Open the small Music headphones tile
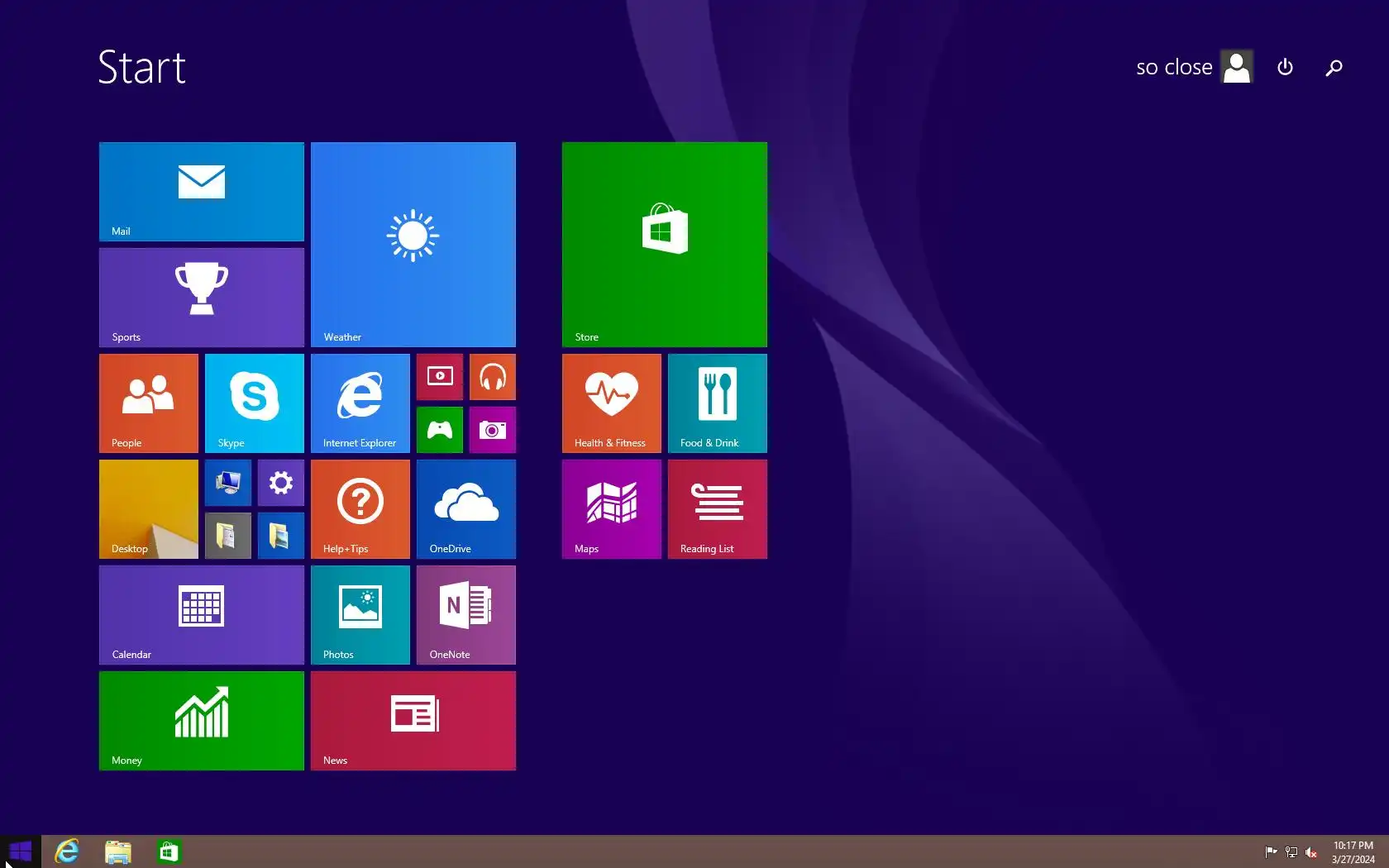1389x868 pixels. [493, 377]
